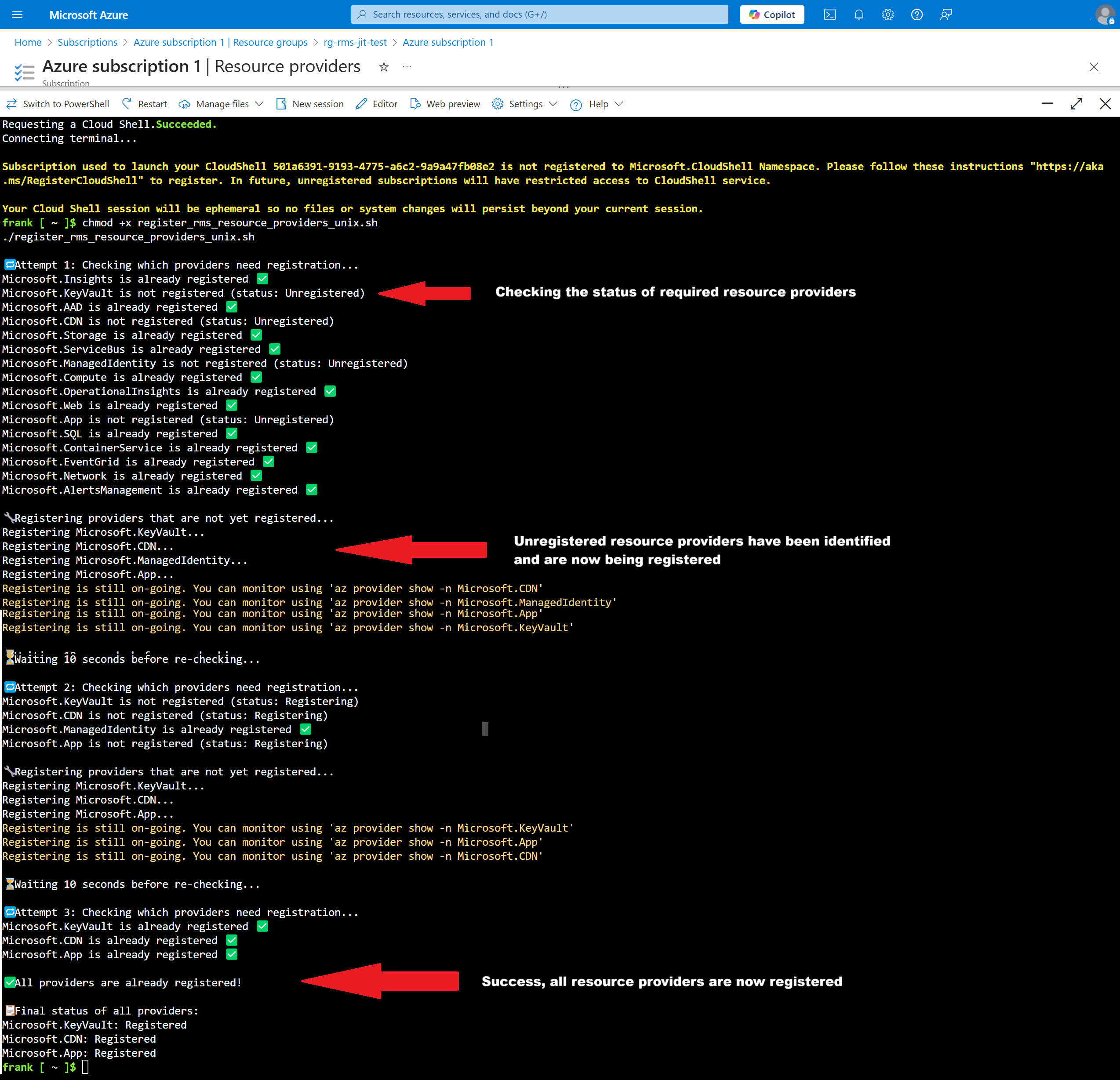Go to Home breadcrumb
The height and width of the screenshot is (1080, 1120).
click(x=28, y=42)
